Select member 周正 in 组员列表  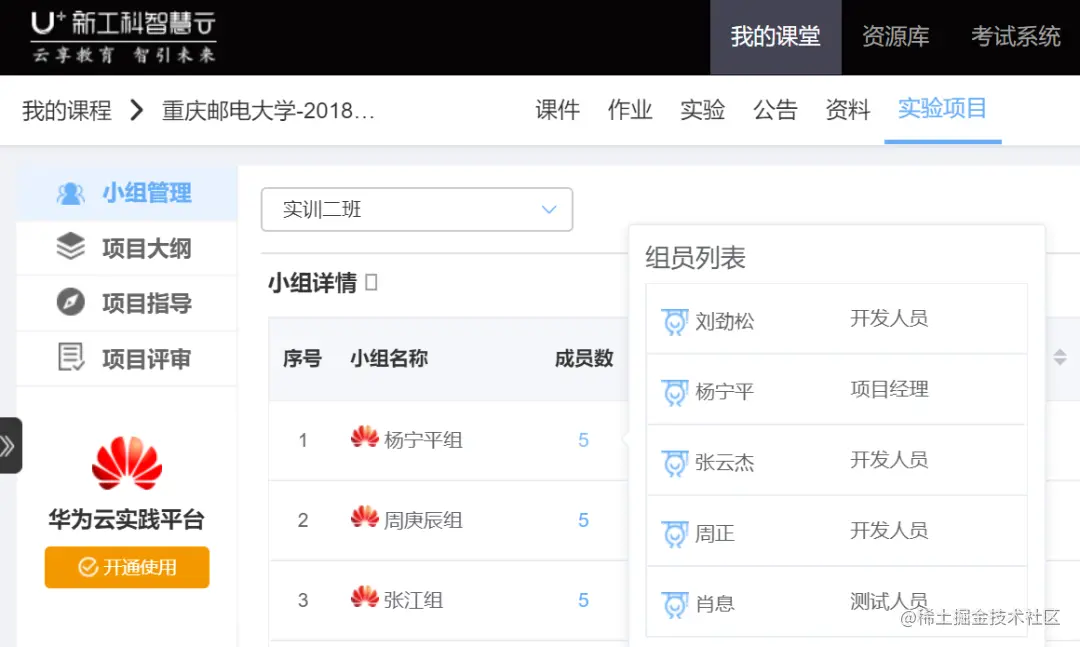pos(715,533)
